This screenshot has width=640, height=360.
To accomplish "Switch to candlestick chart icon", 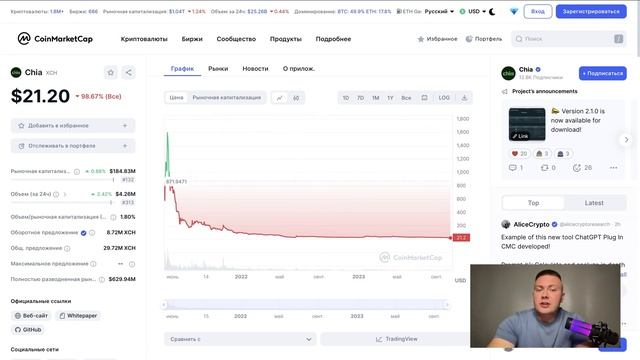I will coord(296,98).
